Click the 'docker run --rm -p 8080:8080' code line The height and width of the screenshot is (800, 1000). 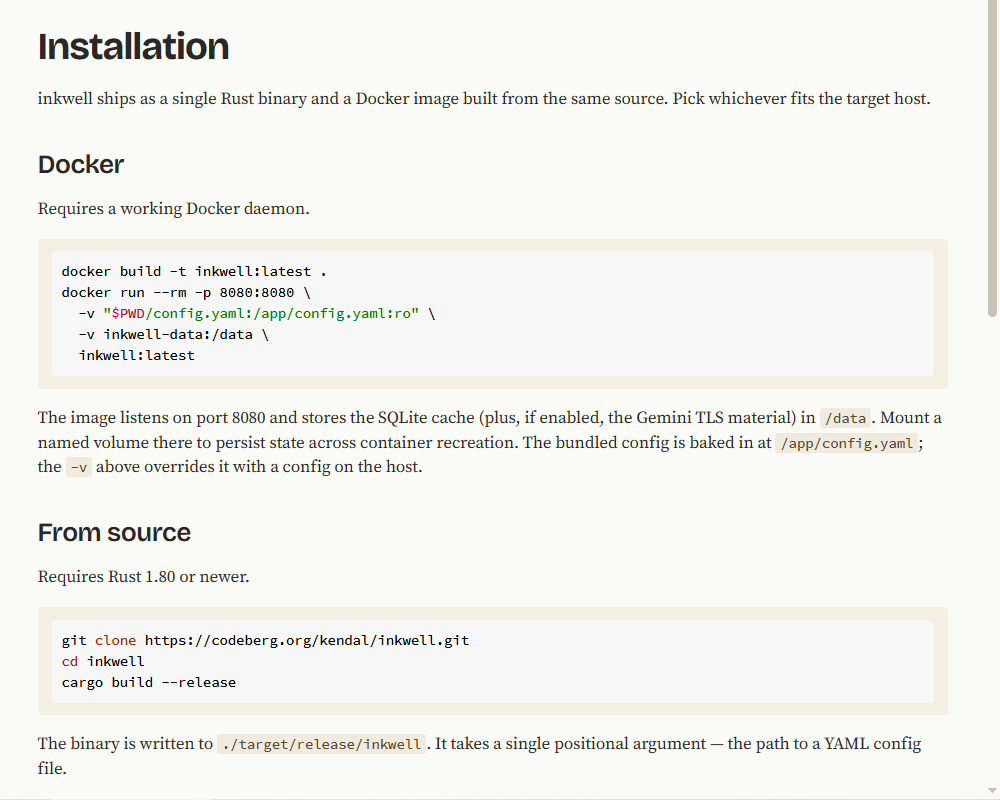pos(186,292)
